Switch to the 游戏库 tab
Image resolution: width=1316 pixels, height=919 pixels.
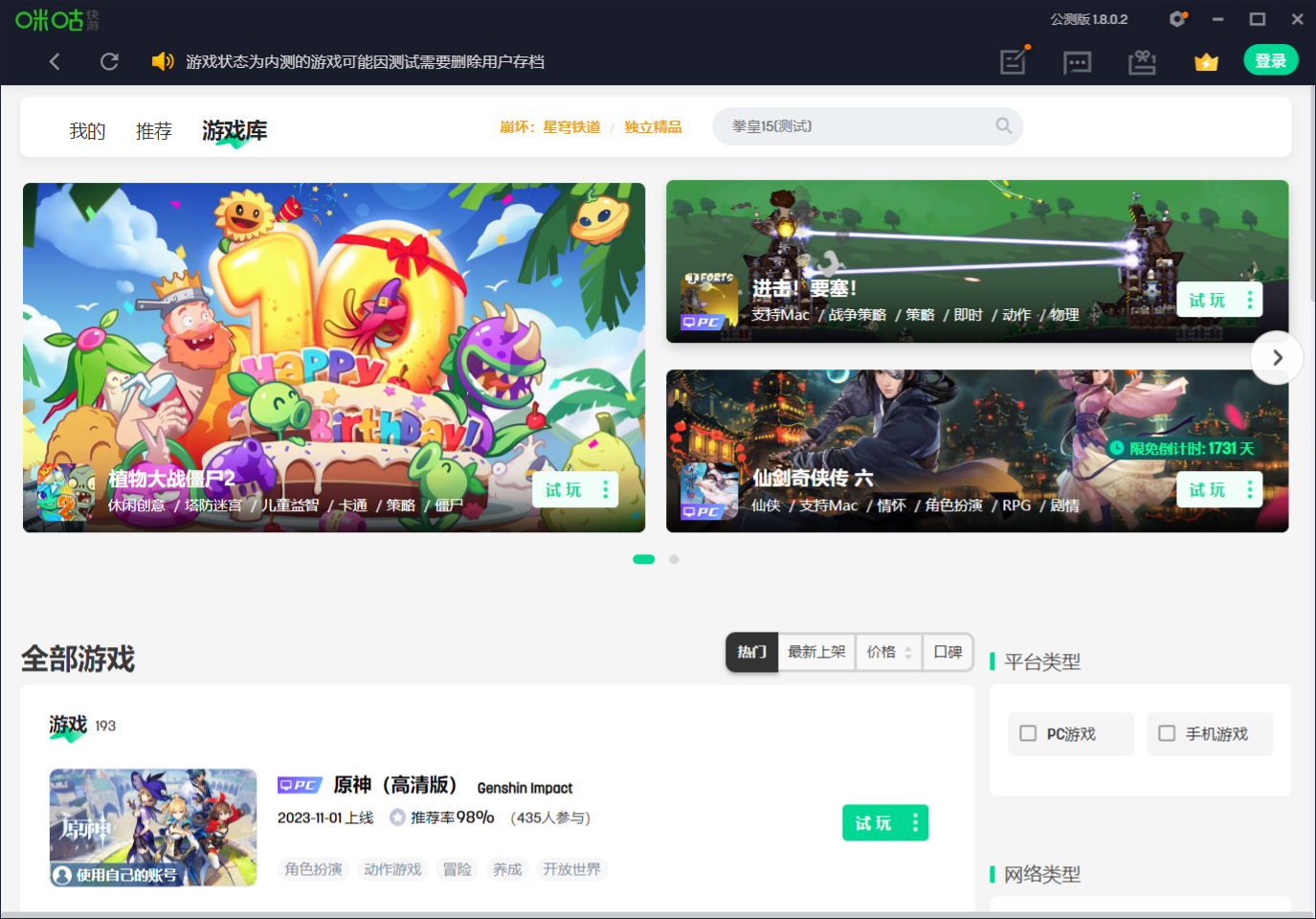[x=234, y=130]
